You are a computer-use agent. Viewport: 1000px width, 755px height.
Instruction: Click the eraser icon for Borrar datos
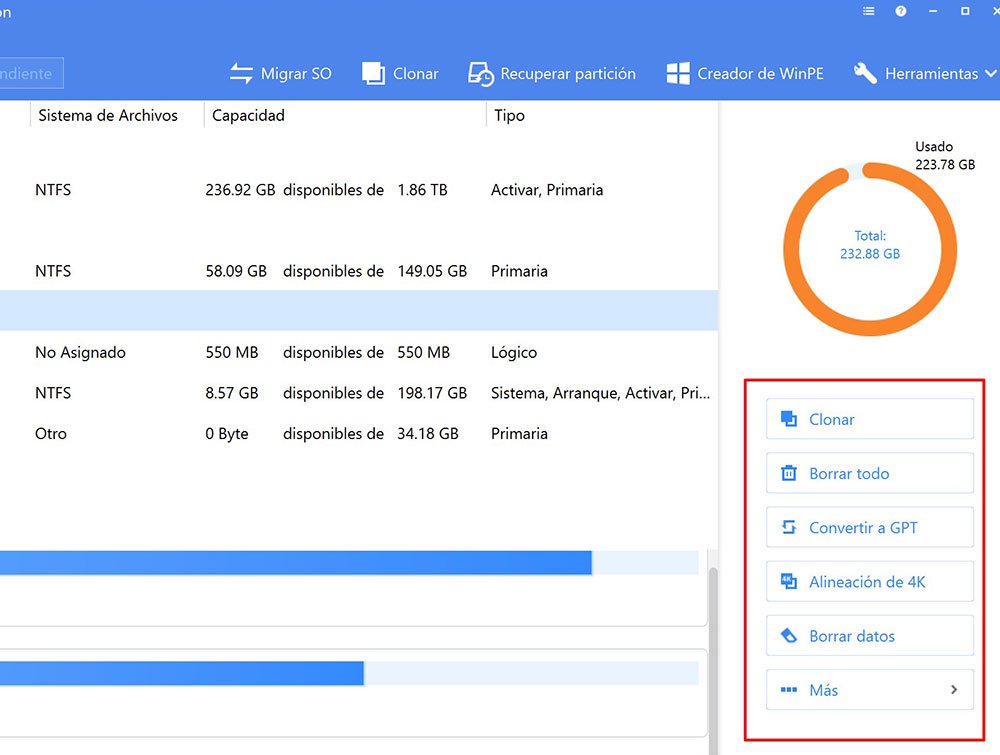click(789, 636)
